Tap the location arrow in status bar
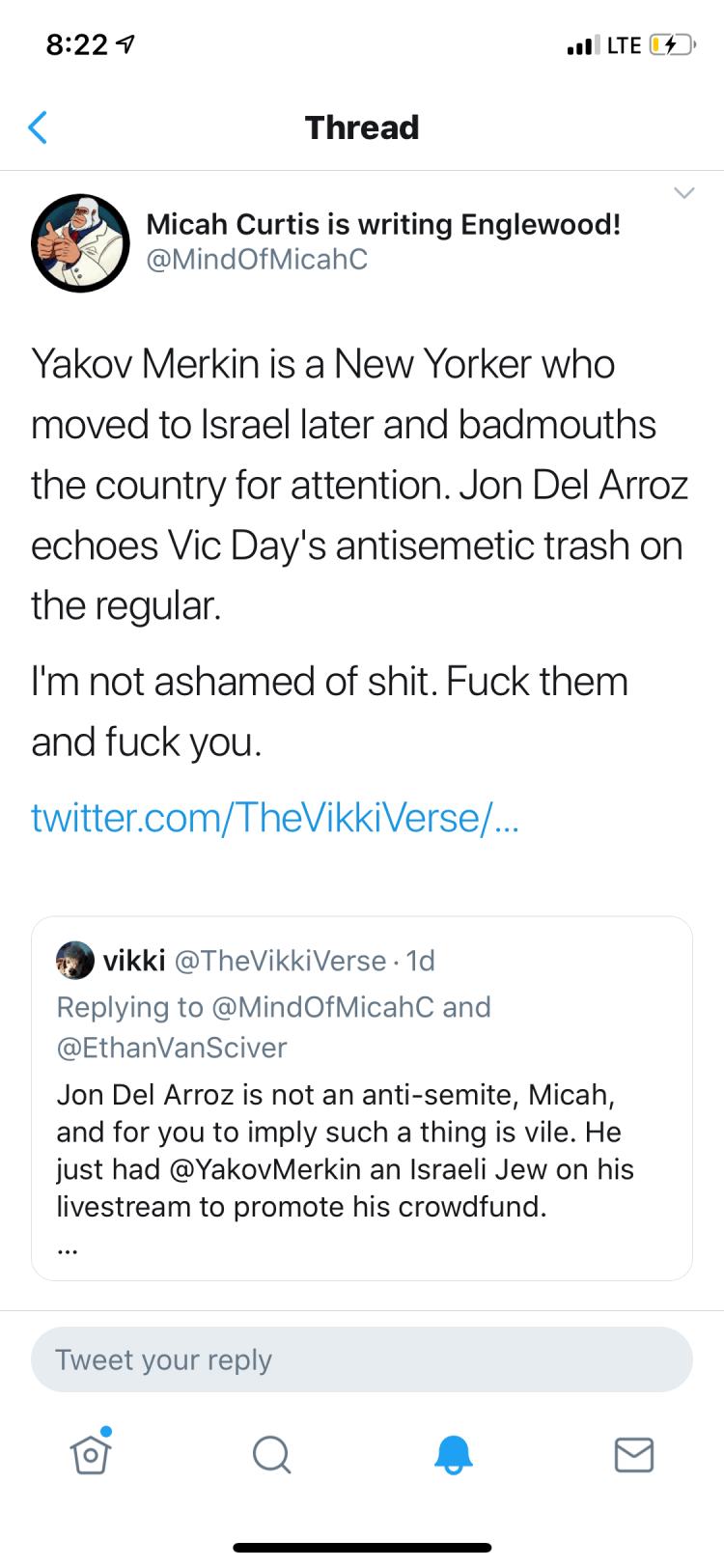The width and height of the screenshot is (724, 1568). (x=125, y=44)
